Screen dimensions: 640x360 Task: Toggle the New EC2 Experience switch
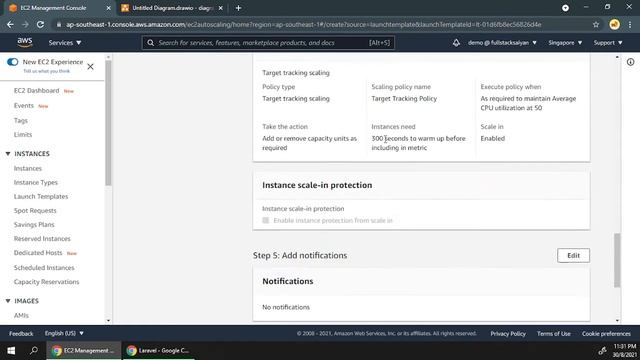(x=13, y=62)
